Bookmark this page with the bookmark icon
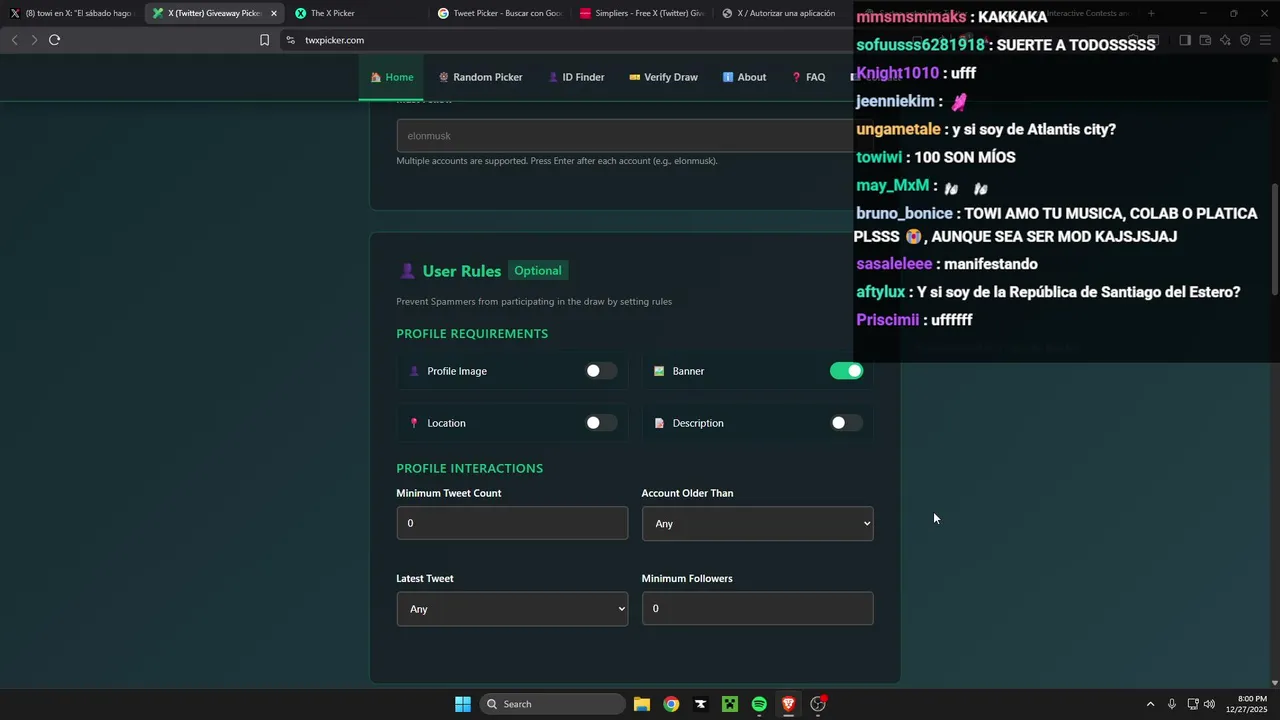The height and width of the screenshot is (720, 1280). click(x=264, y=40)
